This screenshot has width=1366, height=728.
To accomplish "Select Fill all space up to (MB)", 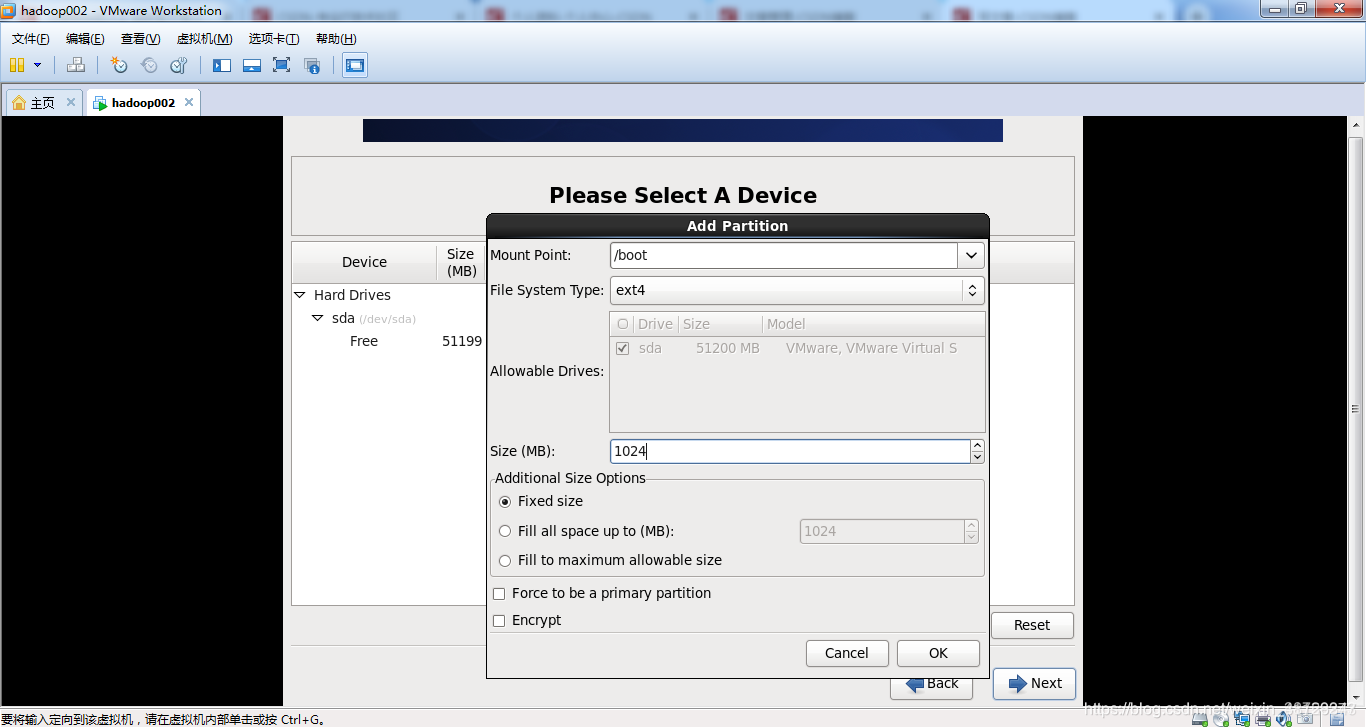I will tap(505, 531).
